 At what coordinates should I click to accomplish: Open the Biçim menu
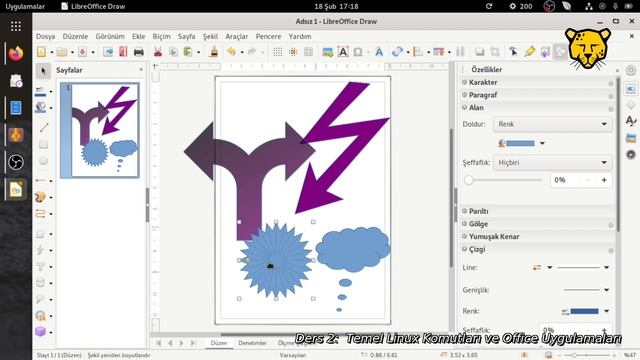point(161,36)
